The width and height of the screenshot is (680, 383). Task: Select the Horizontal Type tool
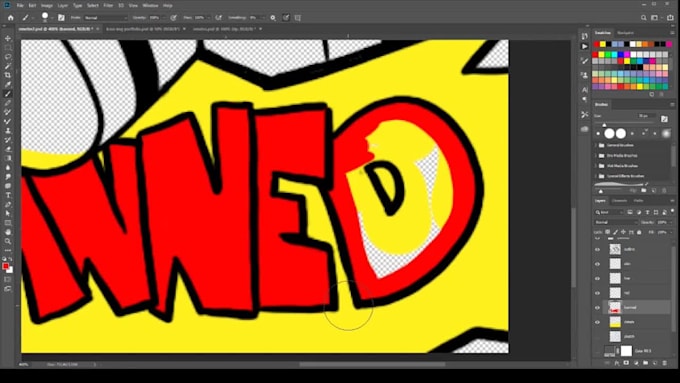[x=8, y=195]
